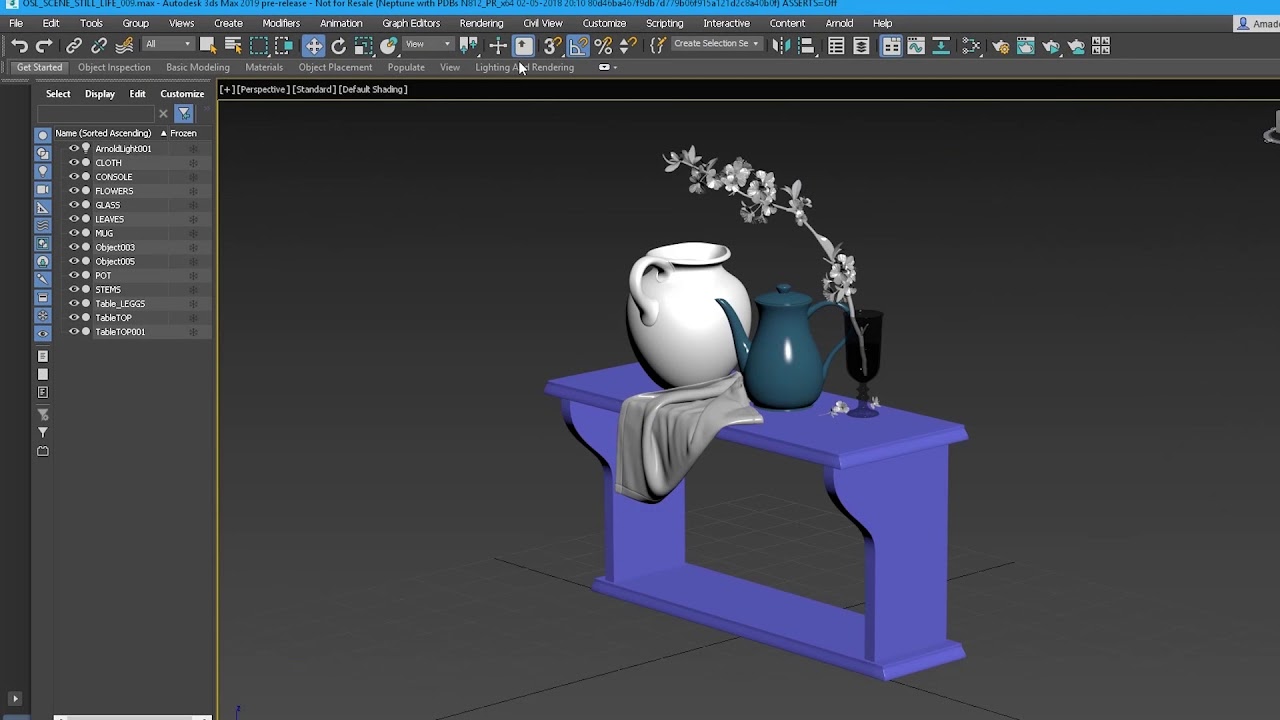The height and width of the screenshot is (720, 1280).
Task: Open Select by Name dialog
Action: point(234,46)
